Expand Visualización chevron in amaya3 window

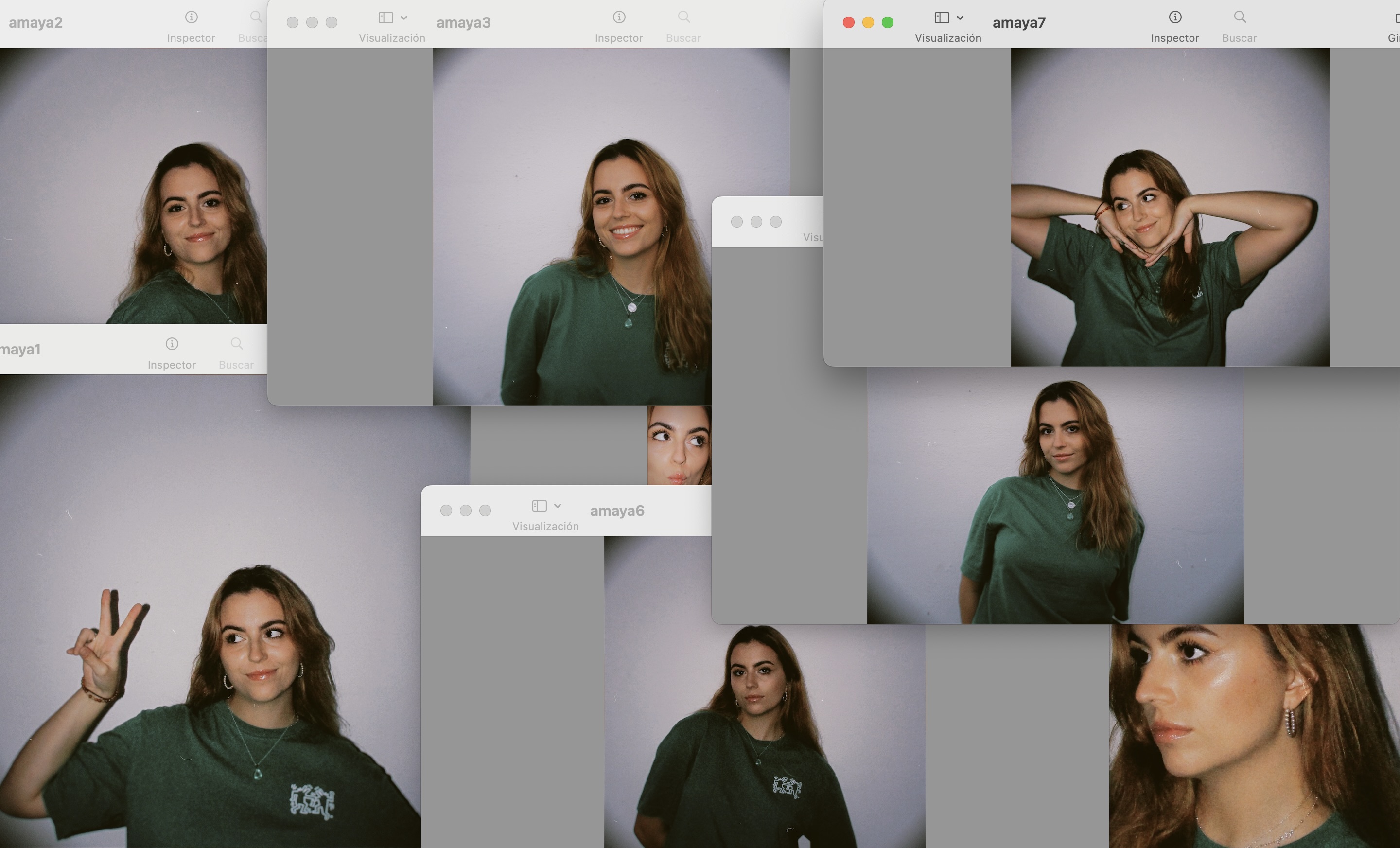tap(404, 18)
